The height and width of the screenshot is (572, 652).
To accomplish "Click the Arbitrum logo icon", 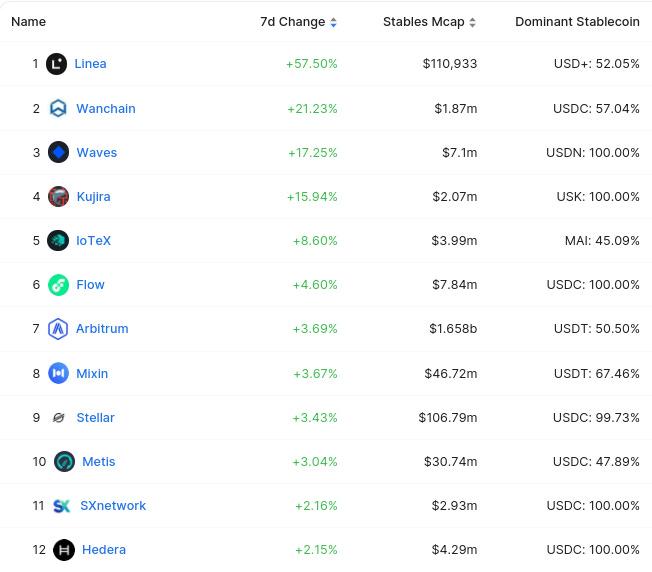I will [58, 329].
